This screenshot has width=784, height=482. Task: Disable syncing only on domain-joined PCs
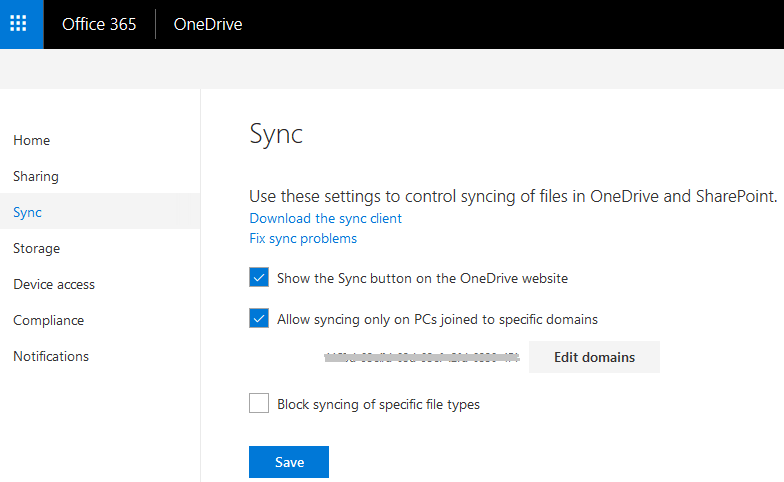259,318
